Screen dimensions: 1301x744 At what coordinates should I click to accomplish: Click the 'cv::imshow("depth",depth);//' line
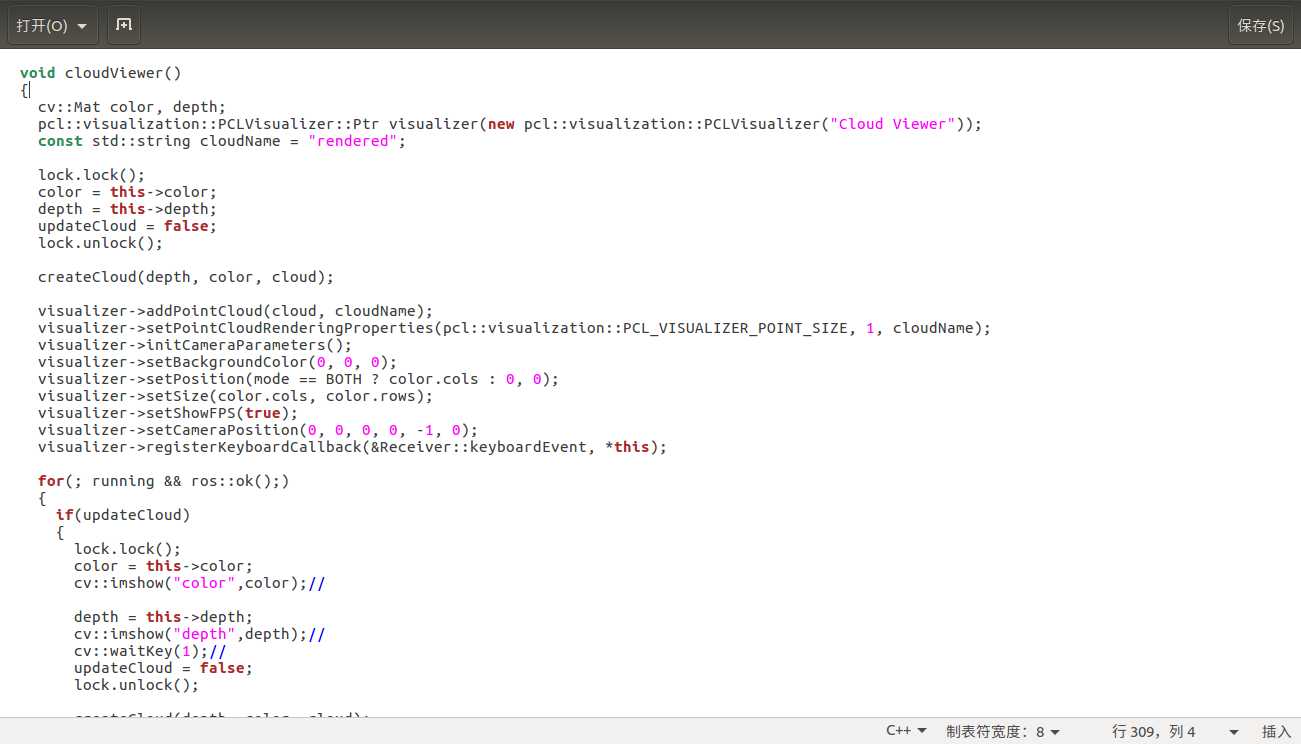pyautogui.click(x=200, y=634)
